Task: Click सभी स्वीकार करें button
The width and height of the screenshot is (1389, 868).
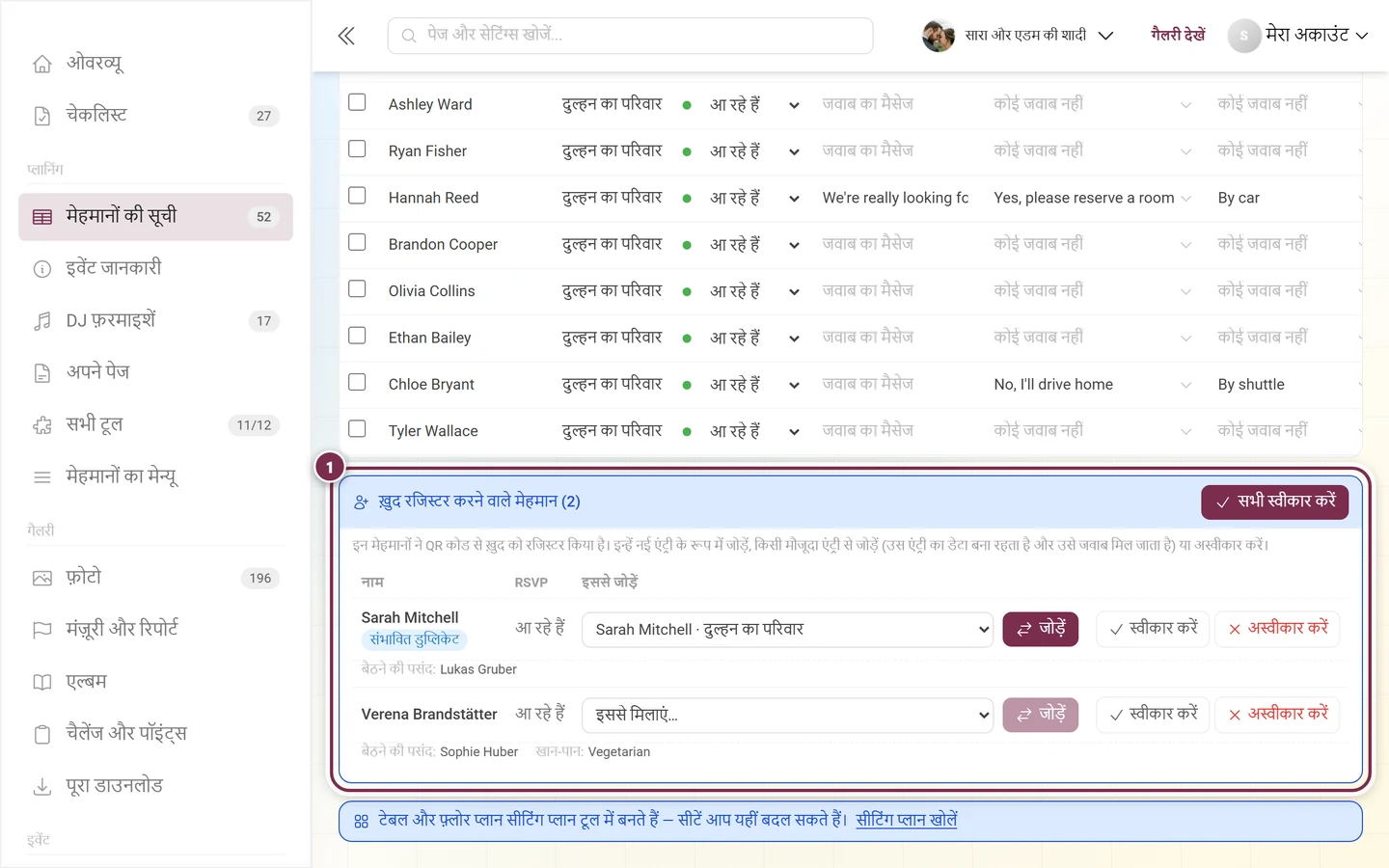Action: [x=1274, y=502]
